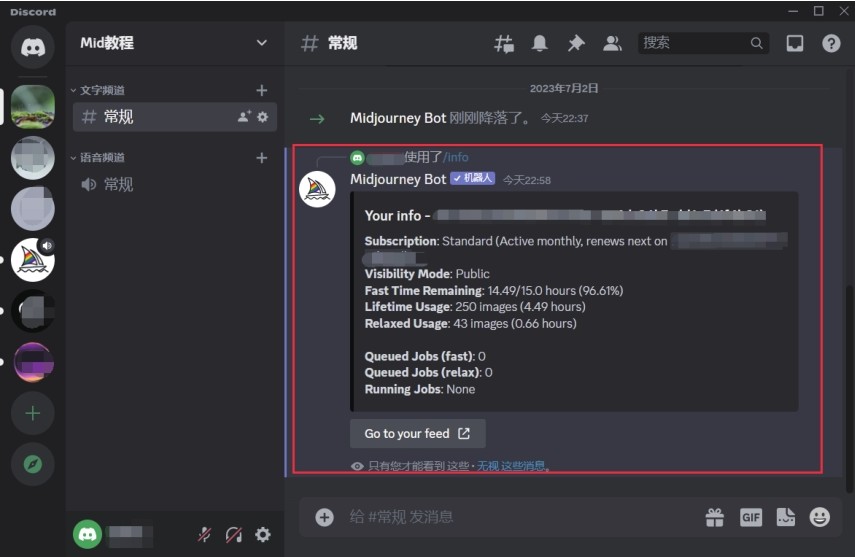Screen dimensions: 855x557
Task: Explore discoverable servers compass icon
Action: pos(33,465)
